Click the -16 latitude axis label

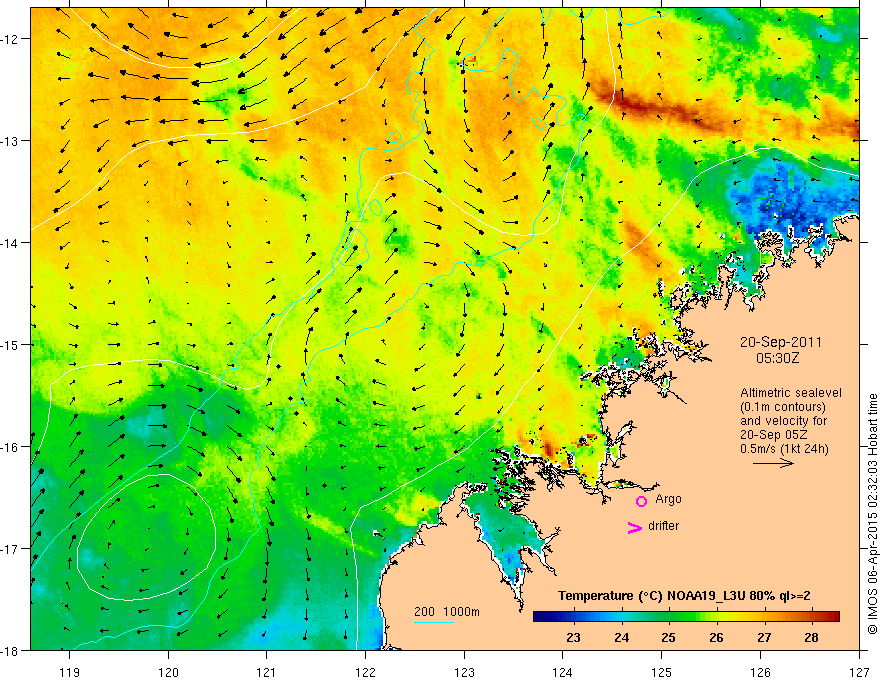click(x=11, y=447)
